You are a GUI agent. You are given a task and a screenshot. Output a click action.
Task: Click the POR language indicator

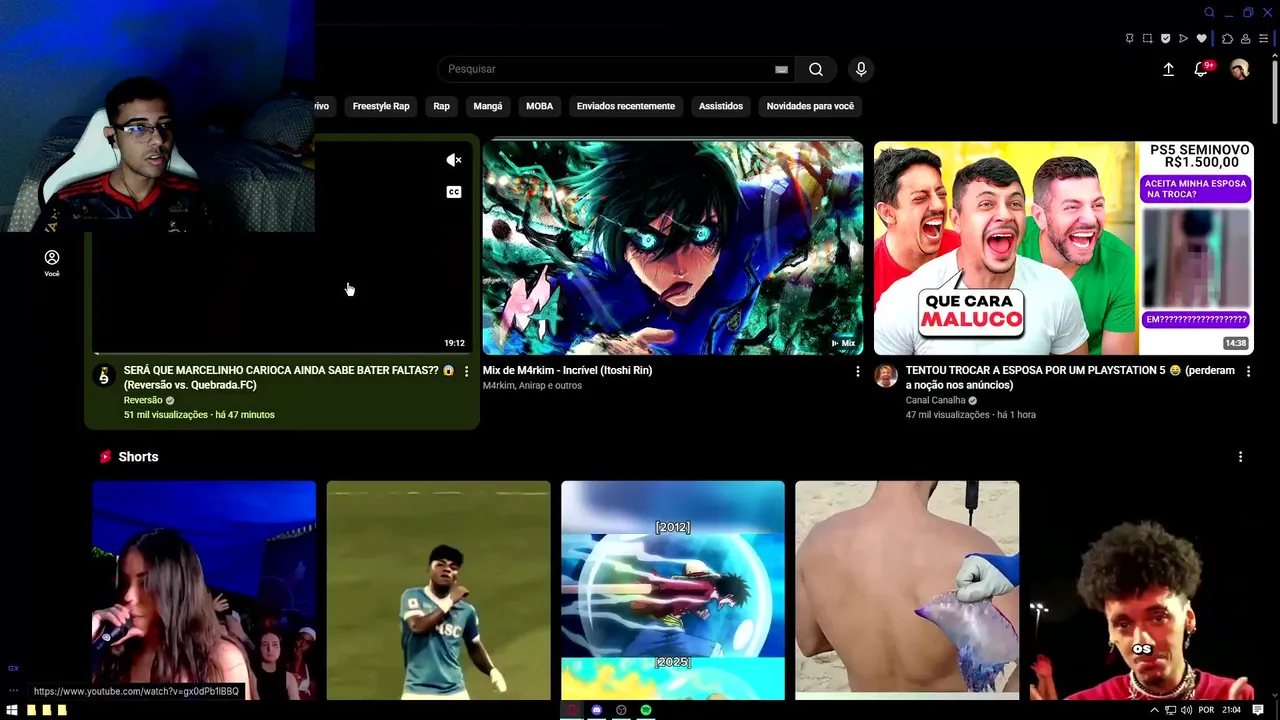(x=1207, y=710)
